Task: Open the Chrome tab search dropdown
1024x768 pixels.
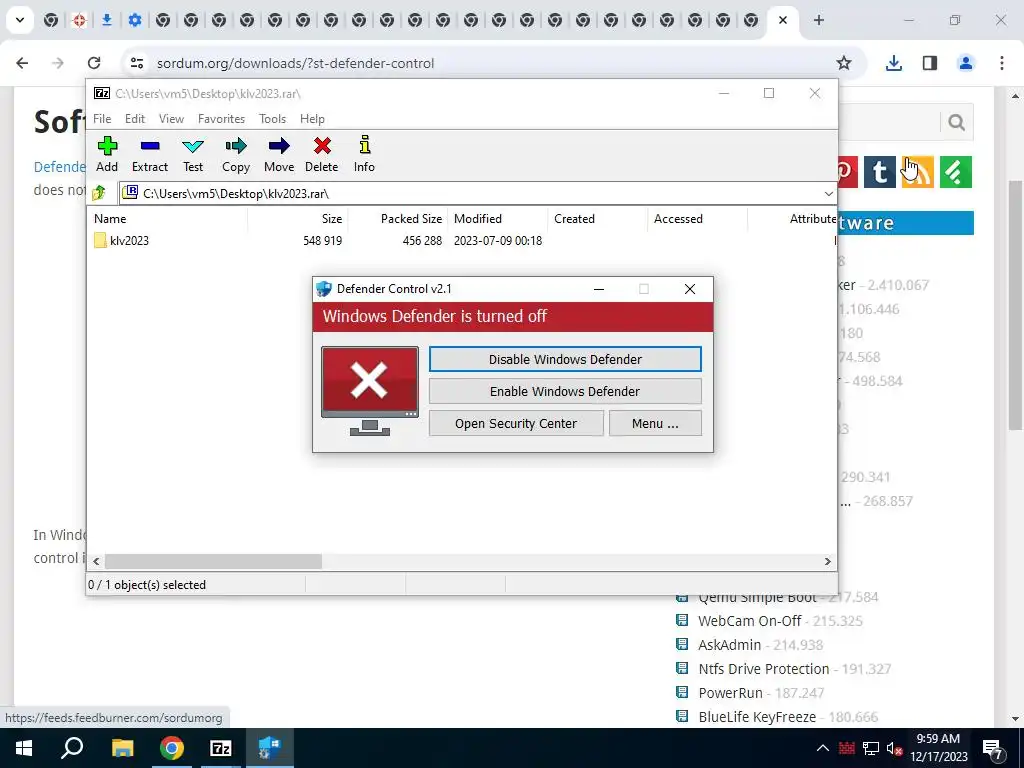Action: 20,20
